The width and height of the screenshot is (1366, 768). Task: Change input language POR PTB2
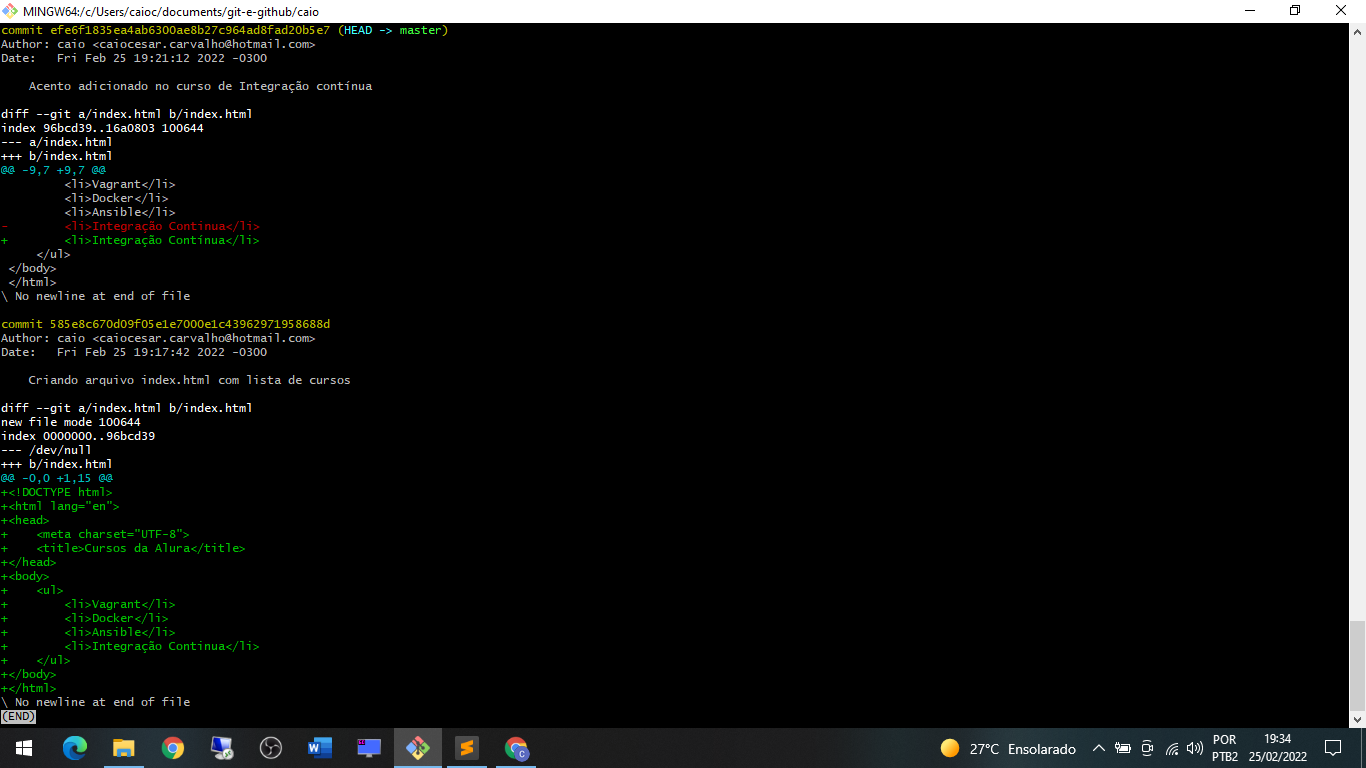pyautogui.click(x=1225, y=748)
